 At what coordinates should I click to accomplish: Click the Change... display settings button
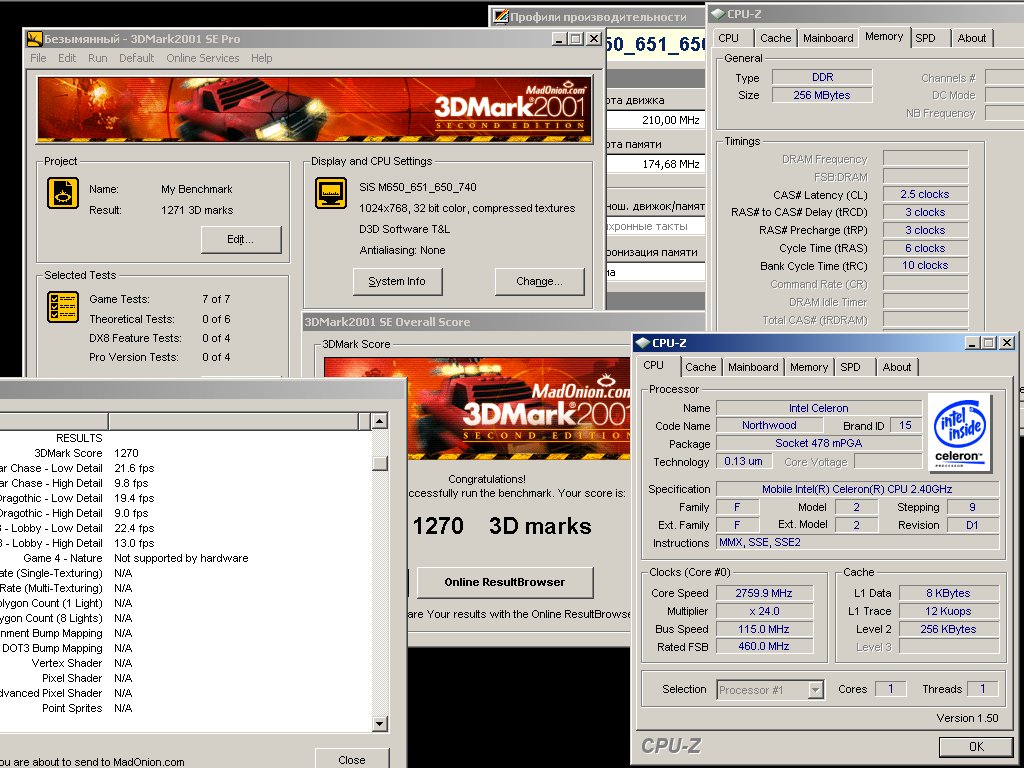click(x=539, y=281)
